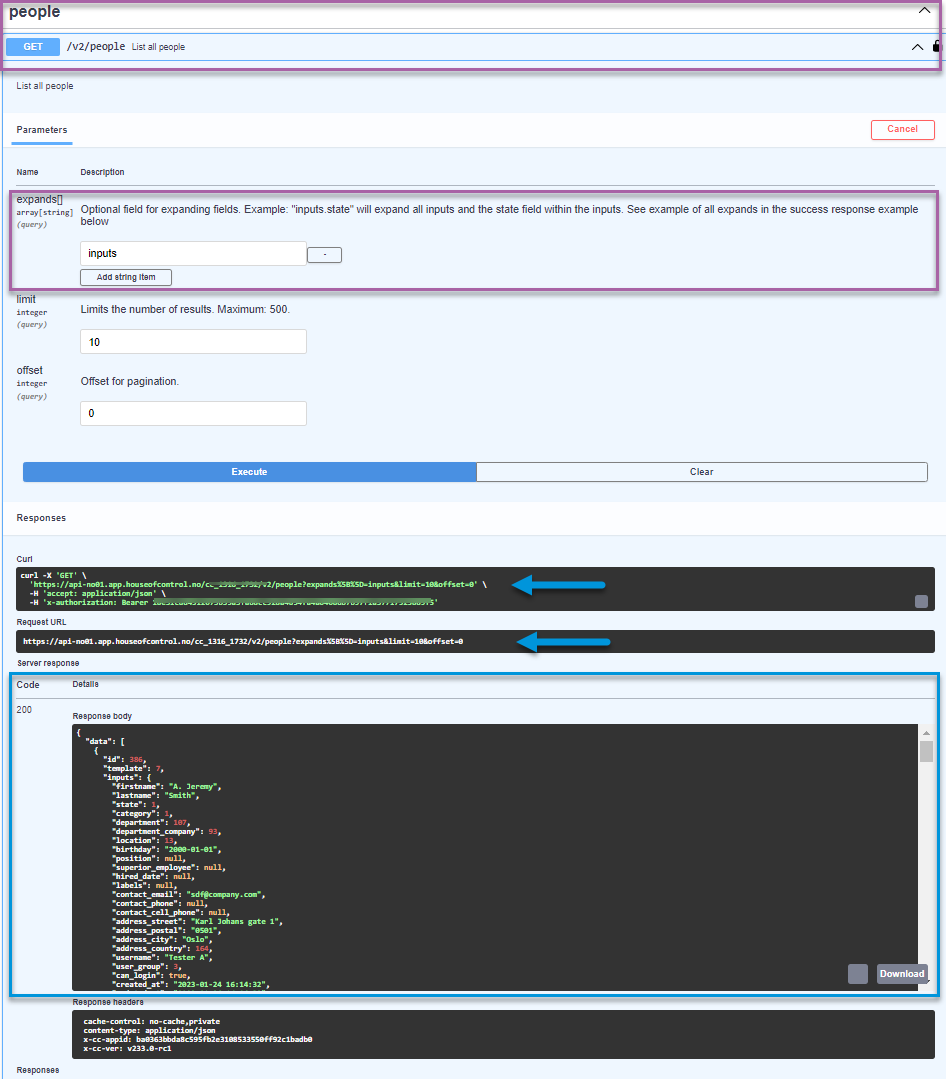The image size is (946, 1079).
Task: Click the "address_street" line in response
Action: coord(197,921)
